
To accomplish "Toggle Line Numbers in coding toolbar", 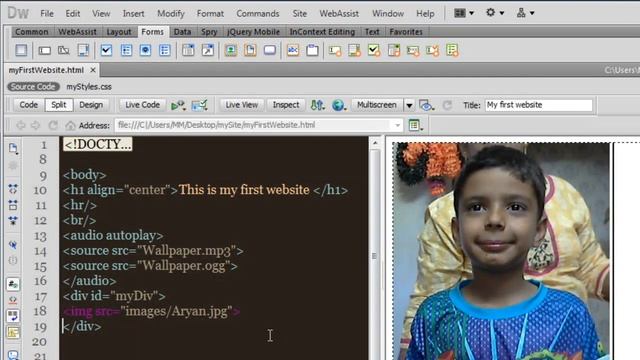I will [13, 284].
